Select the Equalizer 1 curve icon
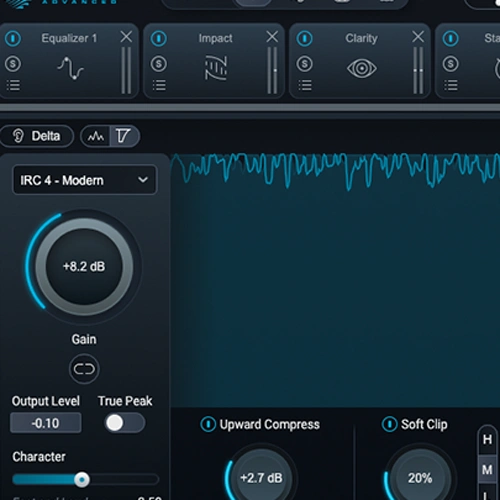Image resolution: width=500 pixels, height=500 pixels. pyautogui.click(x=70, y=68)
